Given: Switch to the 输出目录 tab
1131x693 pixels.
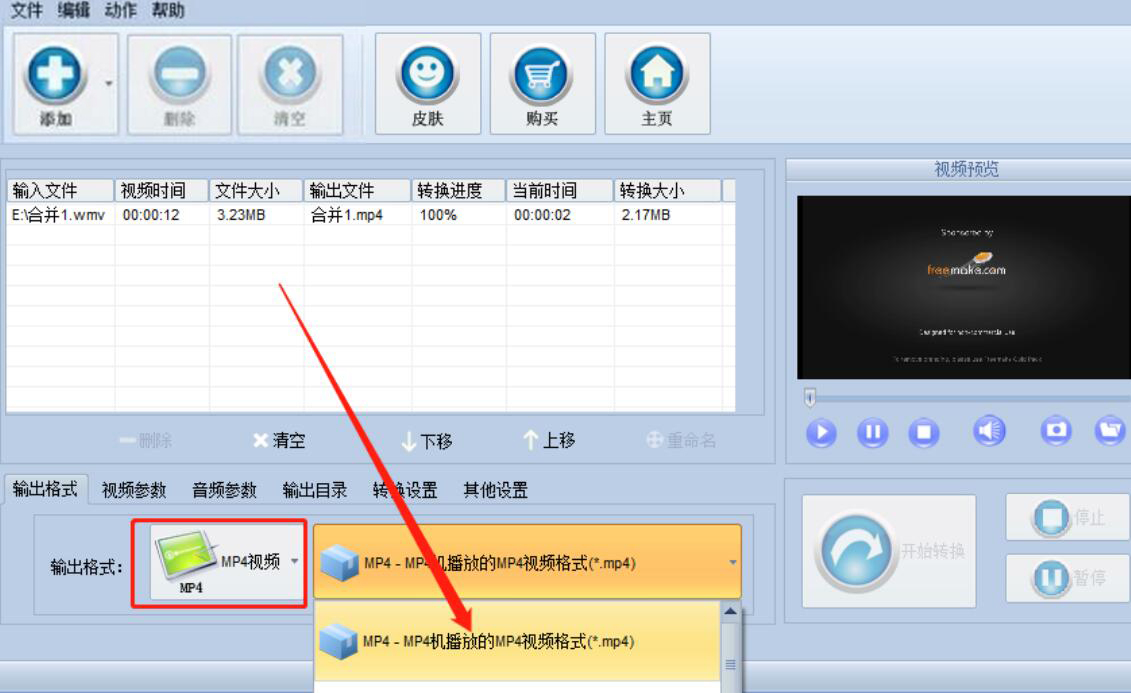Looking at the screenshot, I should tap(314, 490).
